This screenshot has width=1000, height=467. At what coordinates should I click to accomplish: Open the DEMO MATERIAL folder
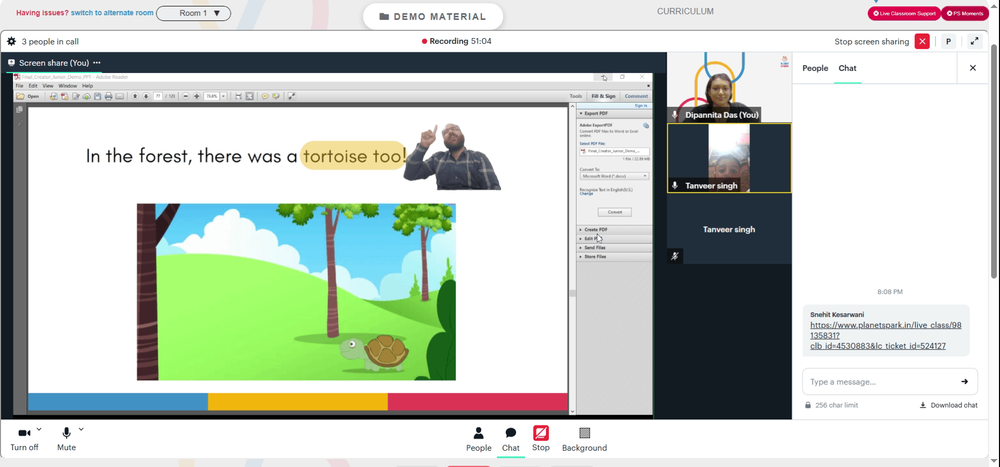click(x=432, y=17)
